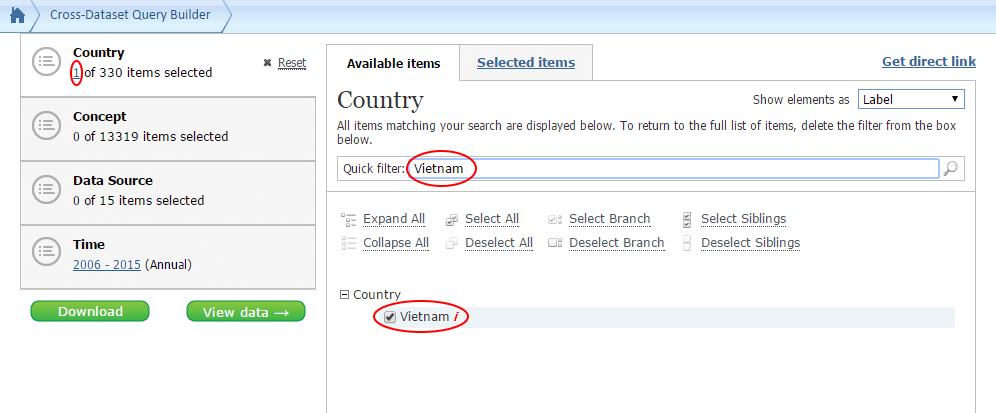The width and height of the screenshot is (996, 413).
Task: Open the Show elements as dropdown
Action: [x=910, y=99]
